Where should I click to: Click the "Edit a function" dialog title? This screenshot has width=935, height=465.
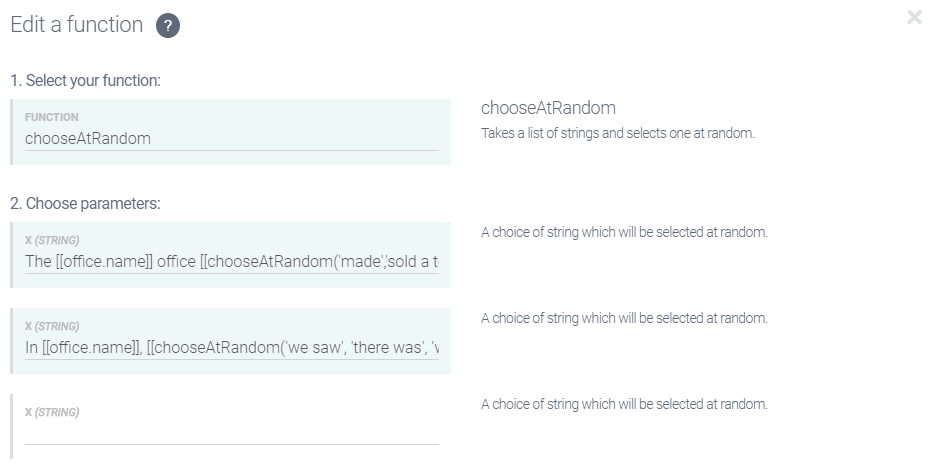[77, 25]
